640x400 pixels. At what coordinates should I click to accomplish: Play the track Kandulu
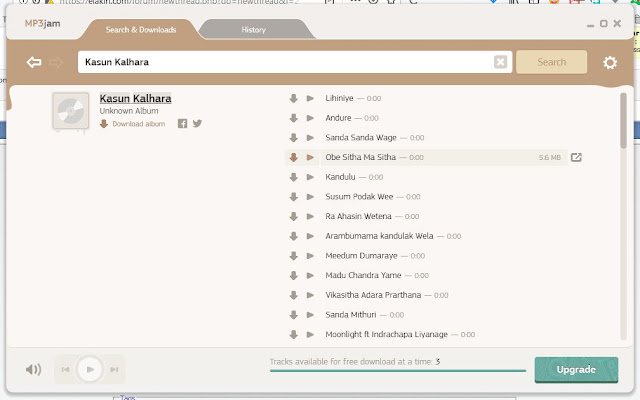(310, 177)
